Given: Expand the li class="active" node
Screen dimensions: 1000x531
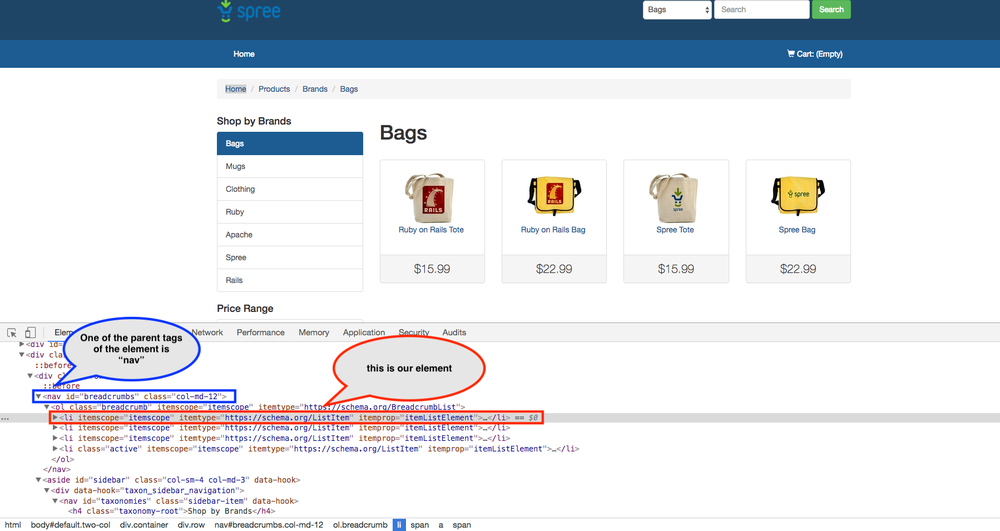Looking at the screenshot, I should click(x=55, y=449).
